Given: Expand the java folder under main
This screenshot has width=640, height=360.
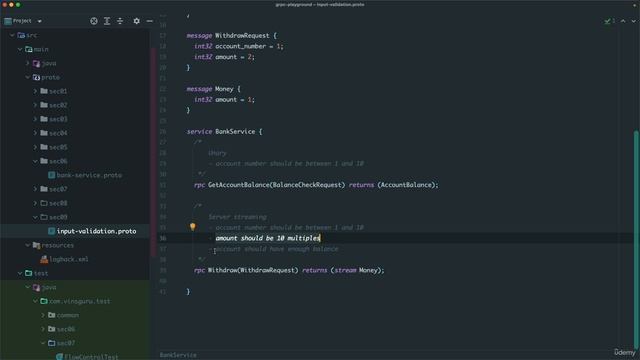Looking at the screenshot, I should (28, 63).
